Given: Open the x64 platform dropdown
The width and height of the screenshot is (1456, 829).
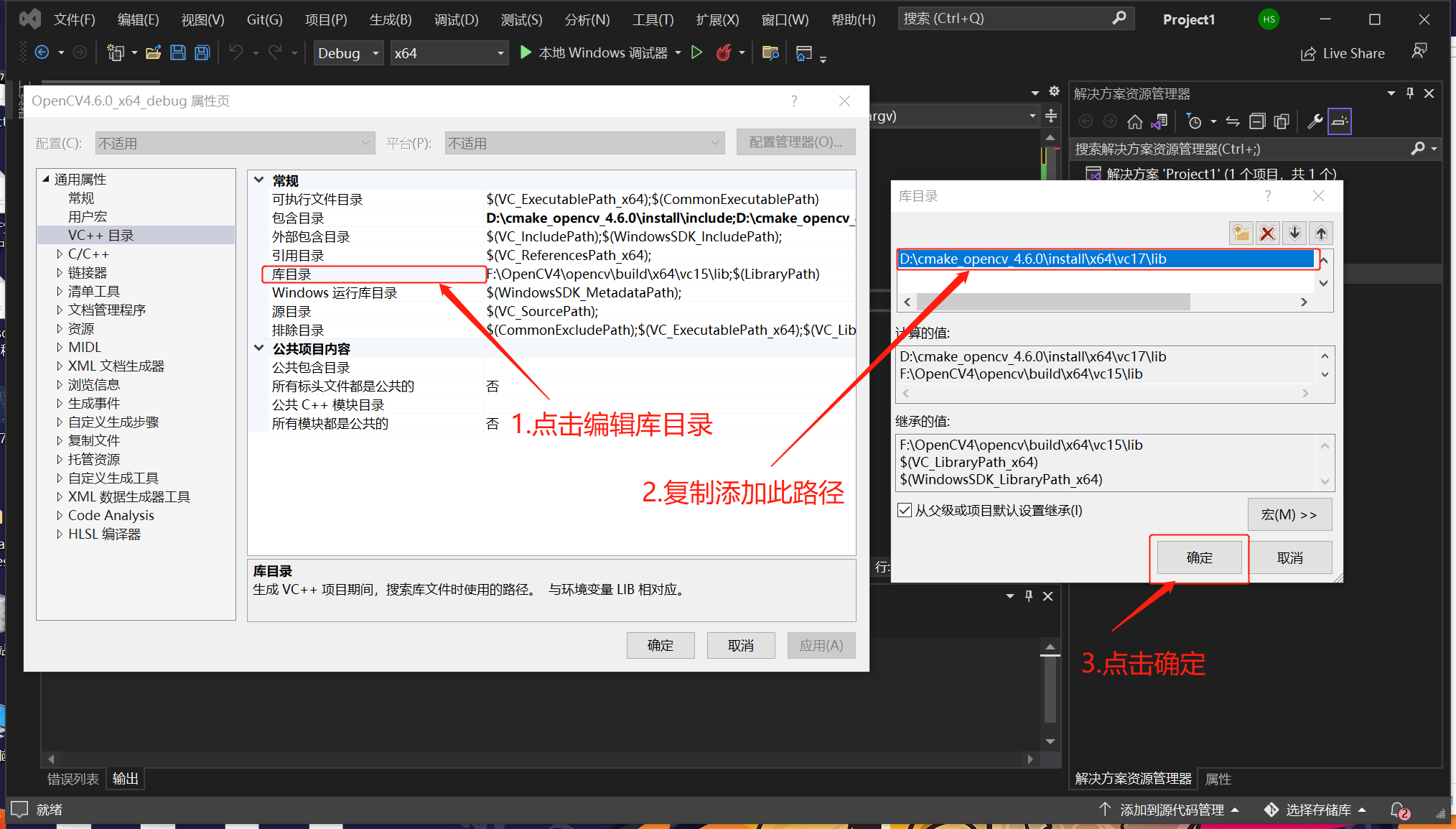Looking at the screenshot, I should (449, 53).
